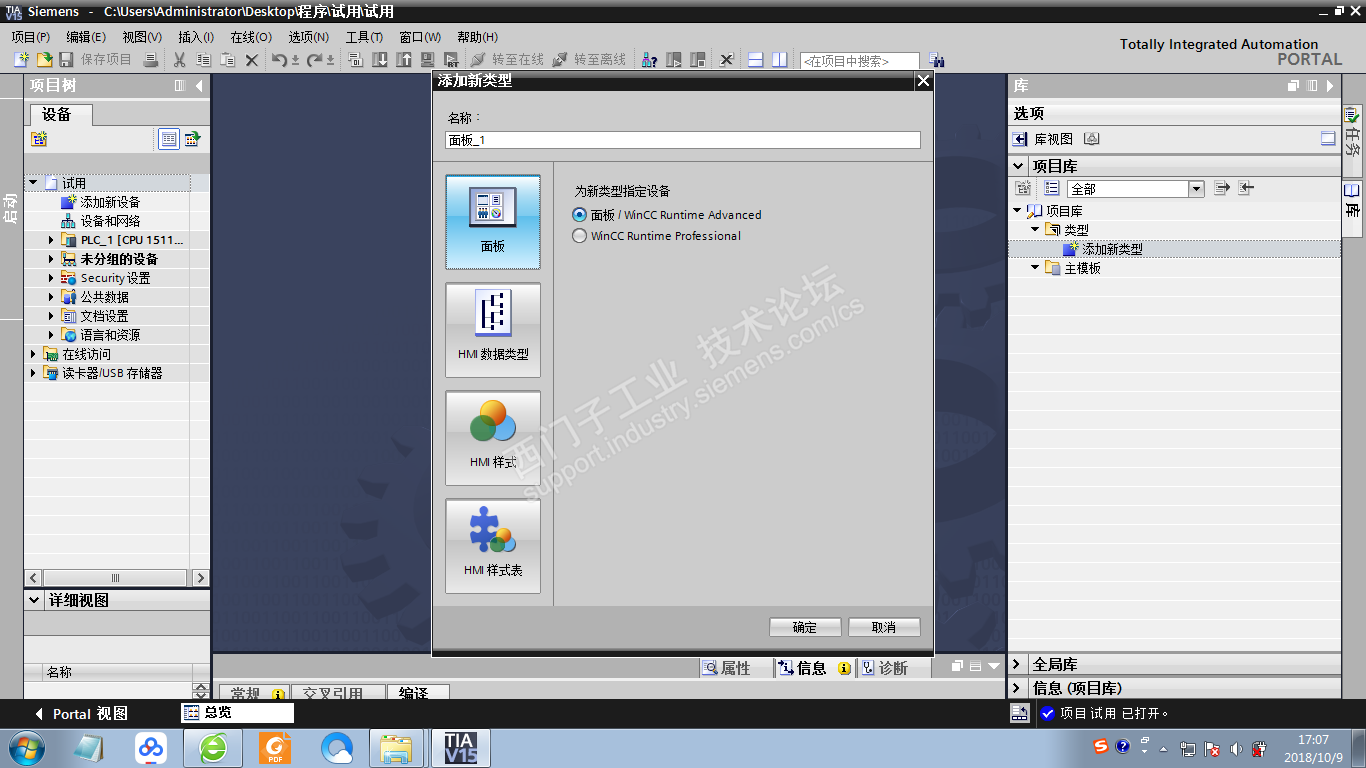
Task: Click the split editor horizontally icon
Action: [756, 60]
